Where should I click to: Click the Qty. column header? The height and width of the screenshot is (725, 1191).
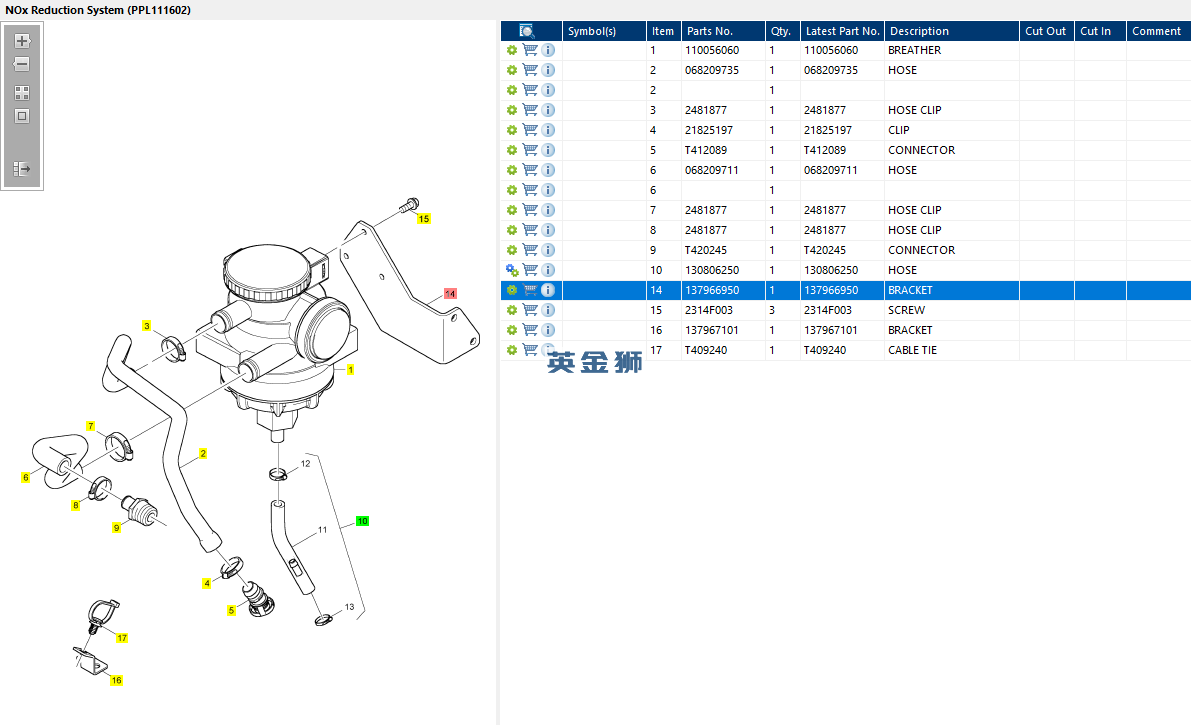pos(782,31)
